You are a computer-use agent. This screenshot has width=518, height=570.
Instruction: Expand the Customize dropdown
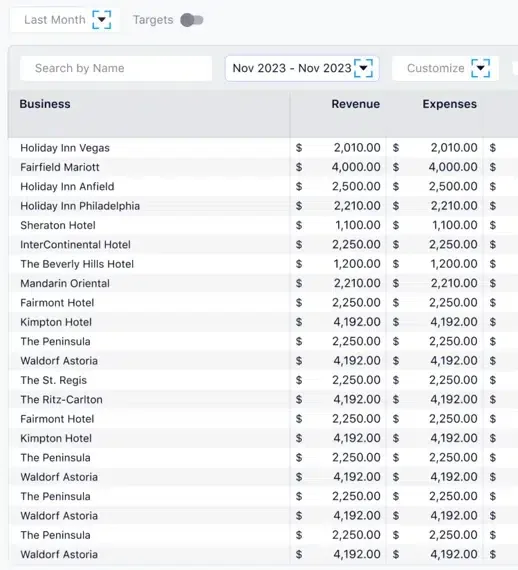445,68
